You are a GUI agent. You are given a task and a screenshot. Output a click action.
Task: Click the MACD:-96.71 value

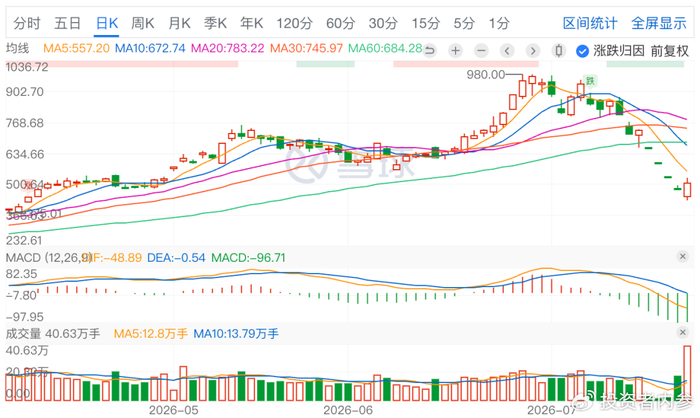[248, 258]
